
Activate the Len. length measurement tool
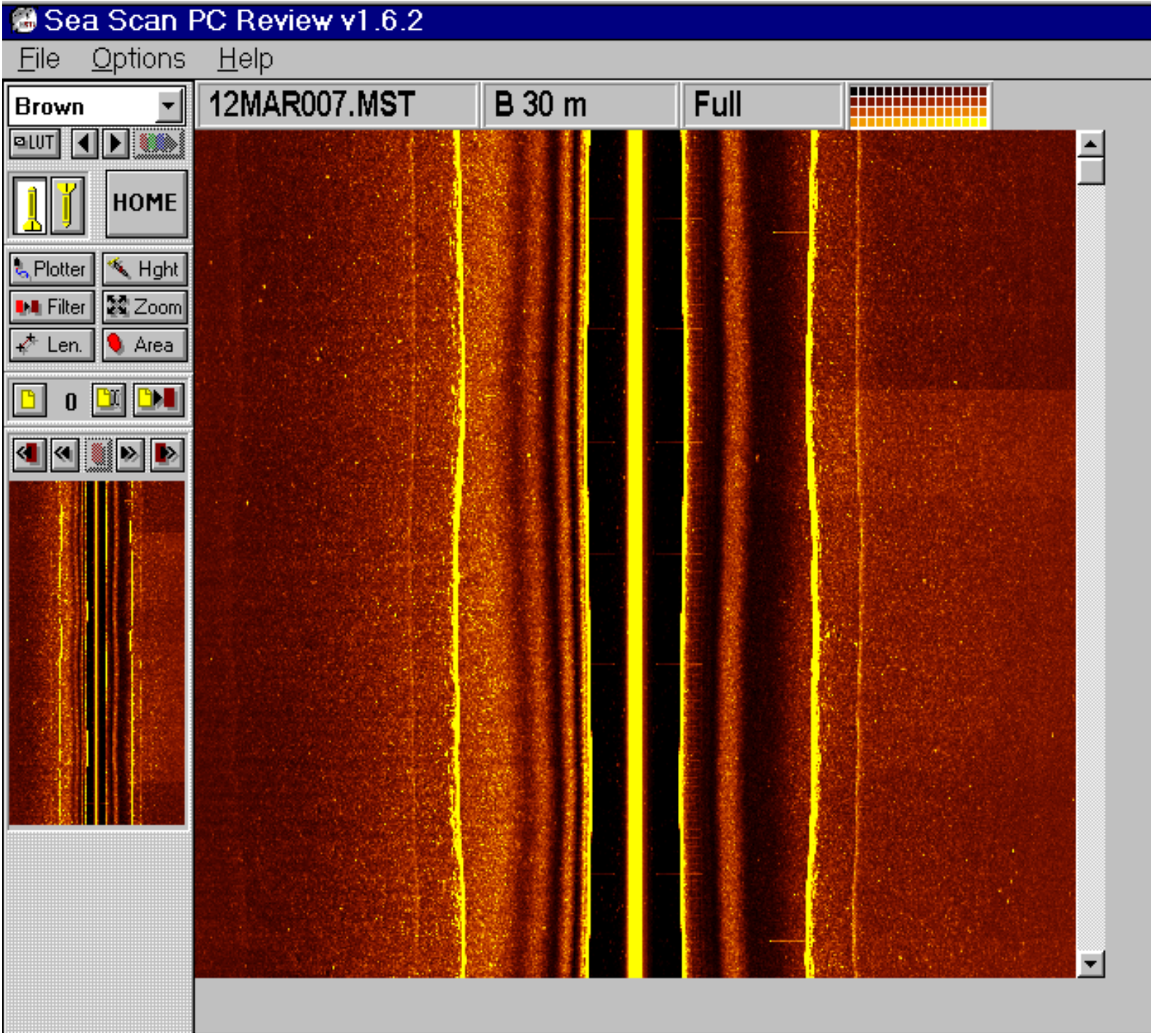(52, 344)
